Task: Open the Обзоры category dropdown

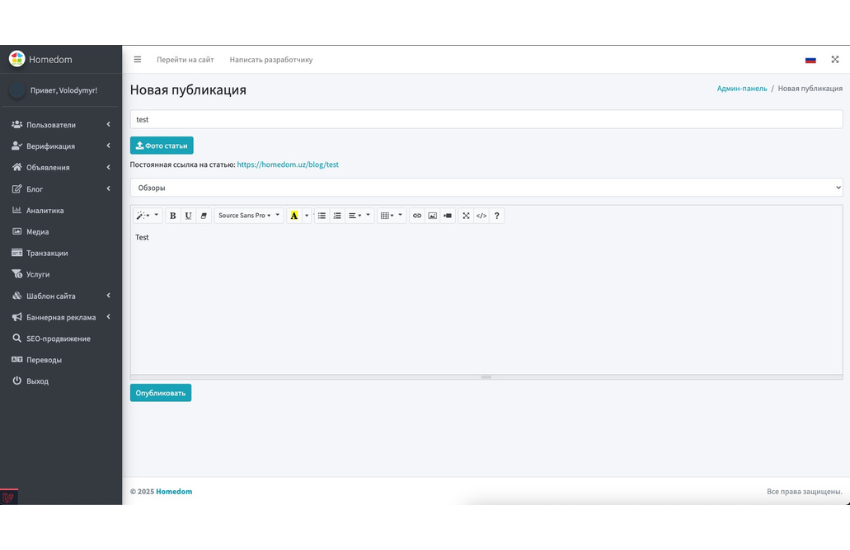Action: tap(486, 188)
